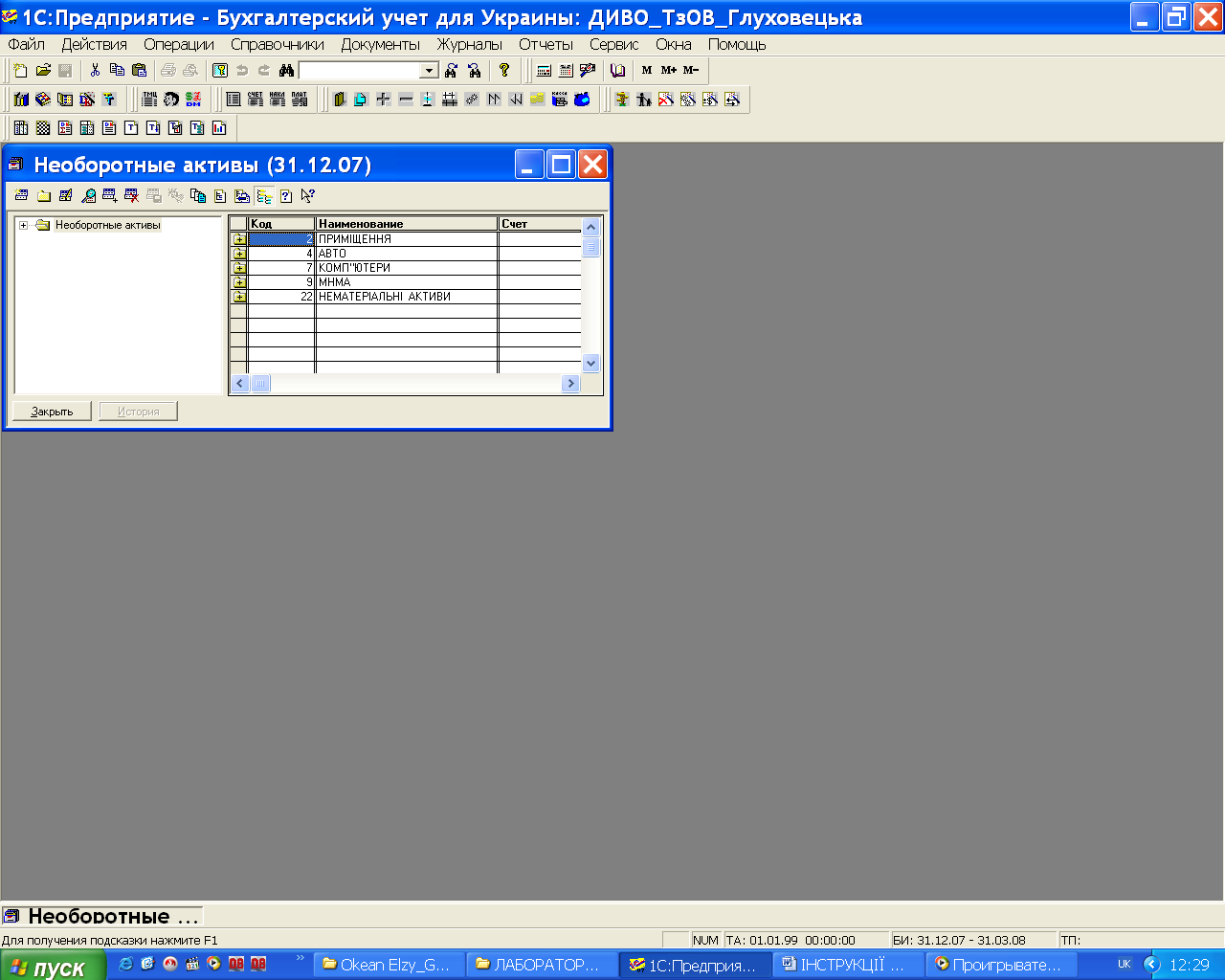
Task: Open the НАКЛ waybill document icon
Action: (278, 99)
